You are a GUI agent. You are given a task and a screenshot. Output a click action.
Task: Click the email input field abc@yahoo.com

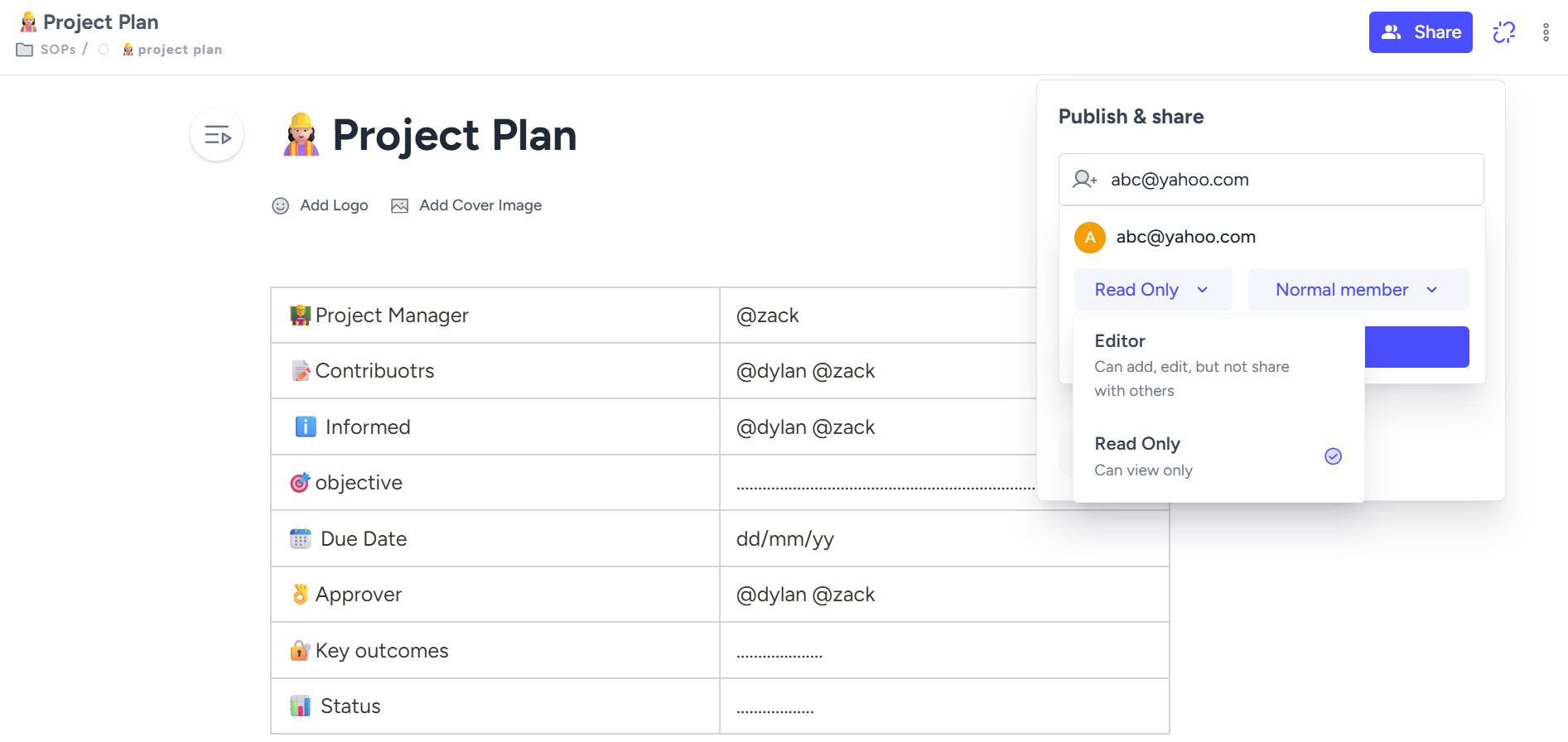(x=1271, y=179)
